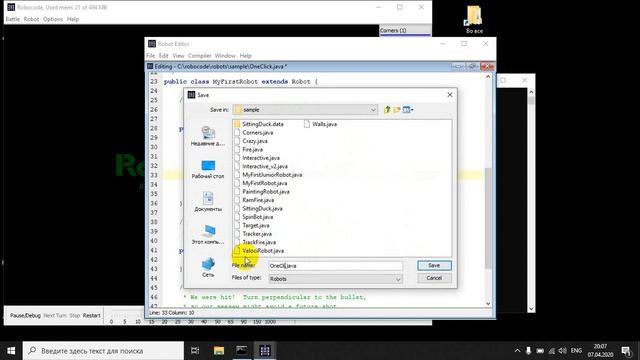Expand the Save in folder dropdown
This screenshot has width=640, height=360.
point(373,110)
